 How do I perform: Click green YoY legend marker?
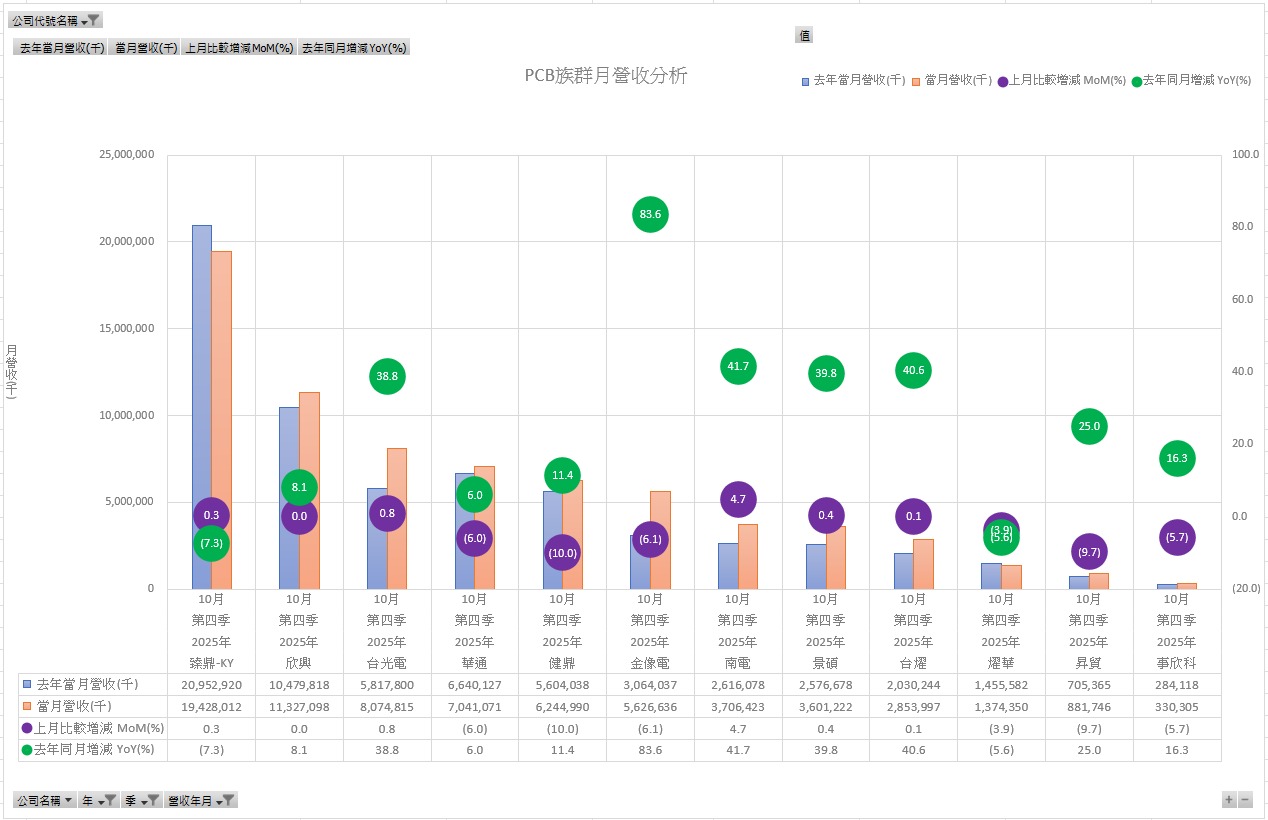pyautogui.click(x=1136, y=81)
